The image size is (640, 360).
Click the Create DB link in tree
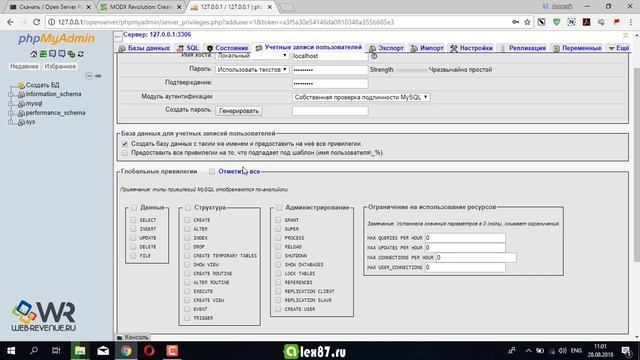pyautogui.click(x=42, y=85)
